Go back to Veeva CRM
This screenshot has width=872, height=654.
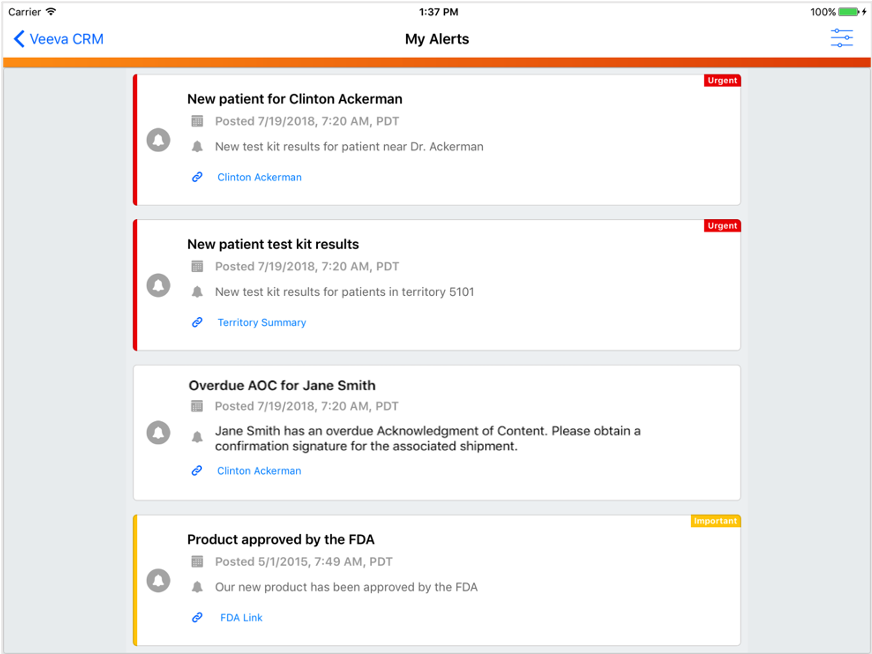pos(59,40)
